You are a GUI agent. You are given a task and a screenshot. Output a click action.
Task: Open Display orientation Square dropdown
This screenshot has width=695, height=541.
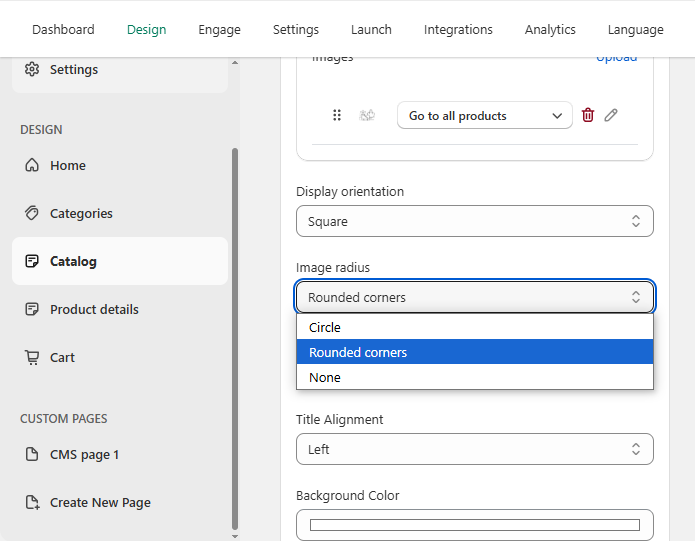[x=475, y=221]
